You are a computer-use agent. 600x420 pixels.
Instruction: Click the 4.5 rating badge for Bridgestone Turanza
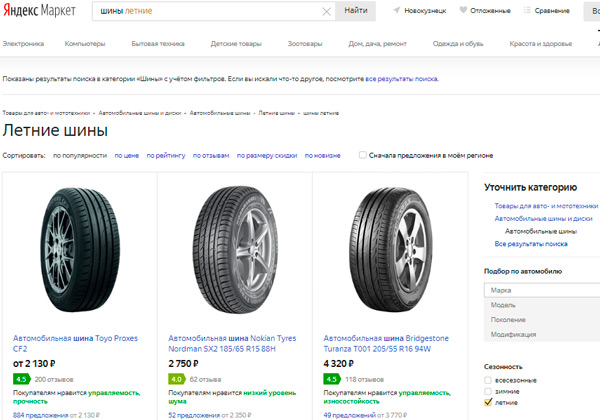pos(332,380)
